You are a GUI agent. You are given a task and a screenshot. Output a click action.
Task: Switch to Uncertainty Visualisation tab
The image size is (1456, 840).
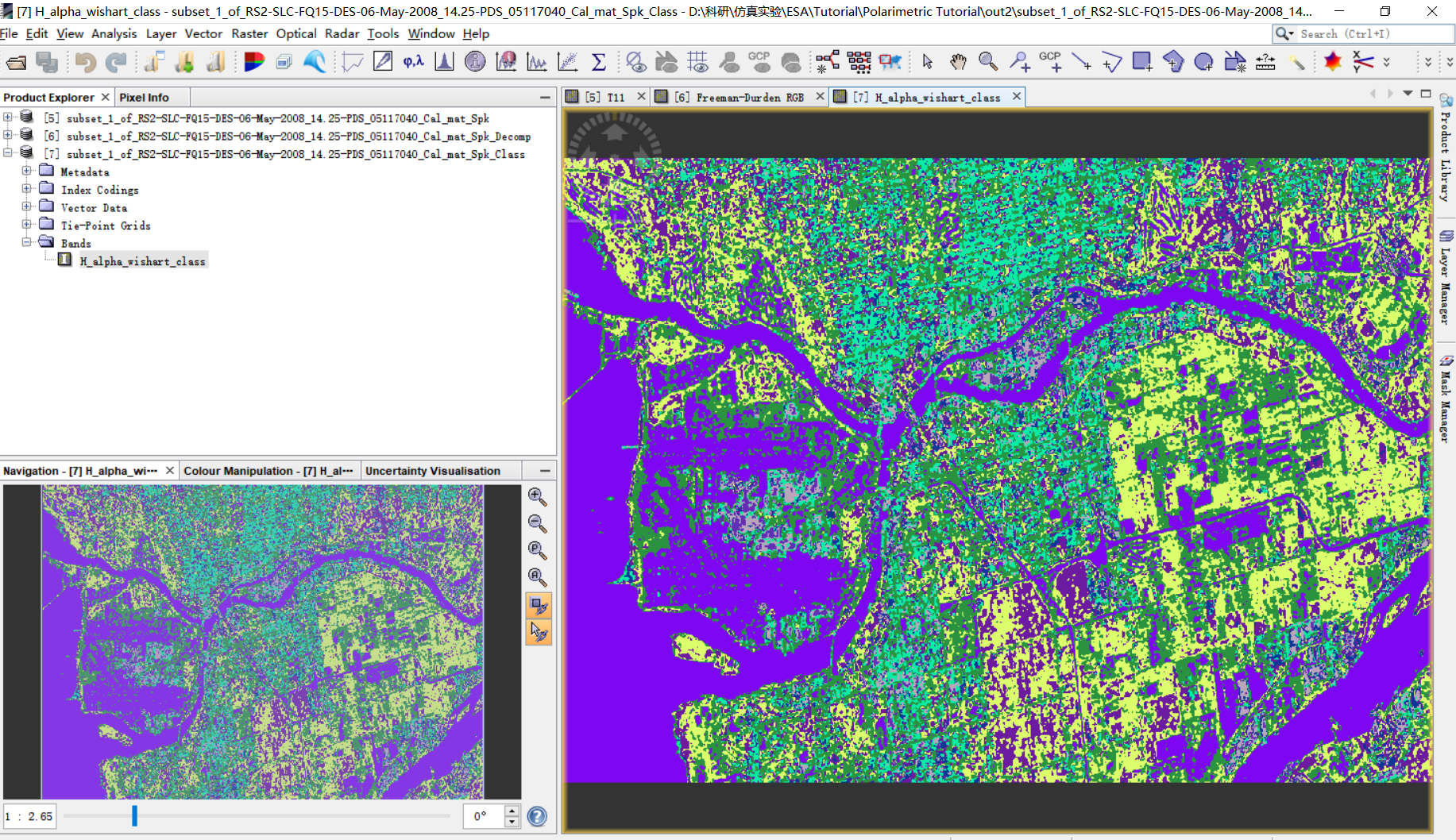pyautogui.click(x=433, y=471)
